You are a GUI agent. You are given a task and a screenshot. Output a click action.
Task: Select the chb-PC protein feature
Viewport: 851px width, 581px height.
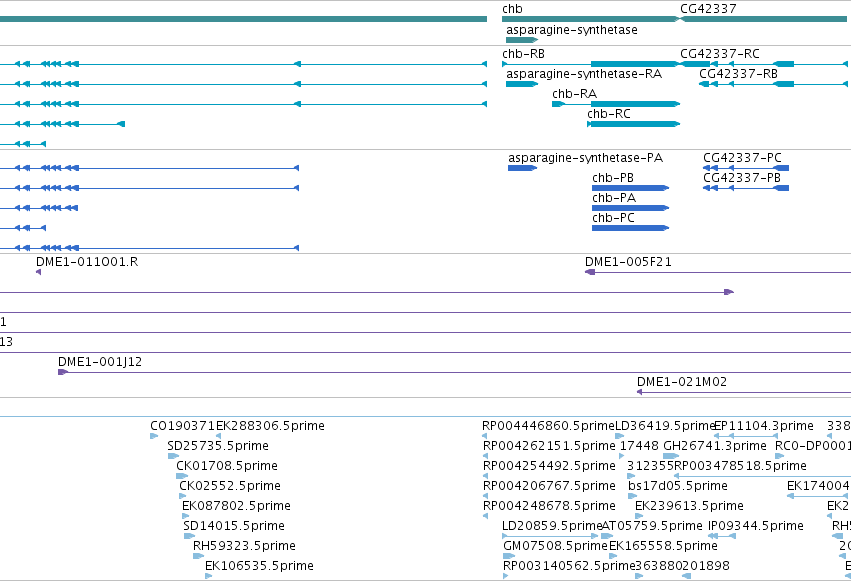(x=630, y=228)
